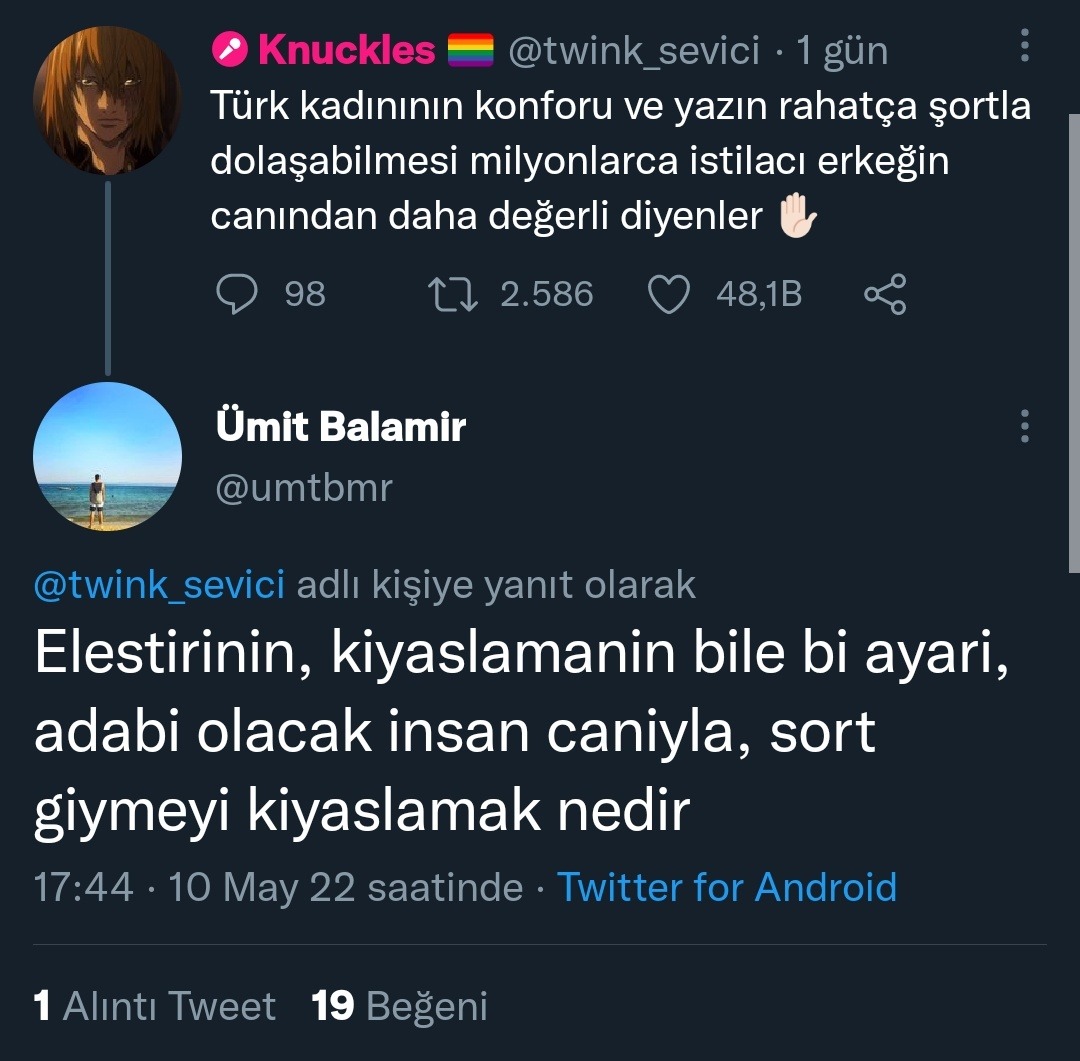Open three-dot menu on Ümit Balamir reply
Viewport: 1080px width, 1061px height.
(1025, 427)
